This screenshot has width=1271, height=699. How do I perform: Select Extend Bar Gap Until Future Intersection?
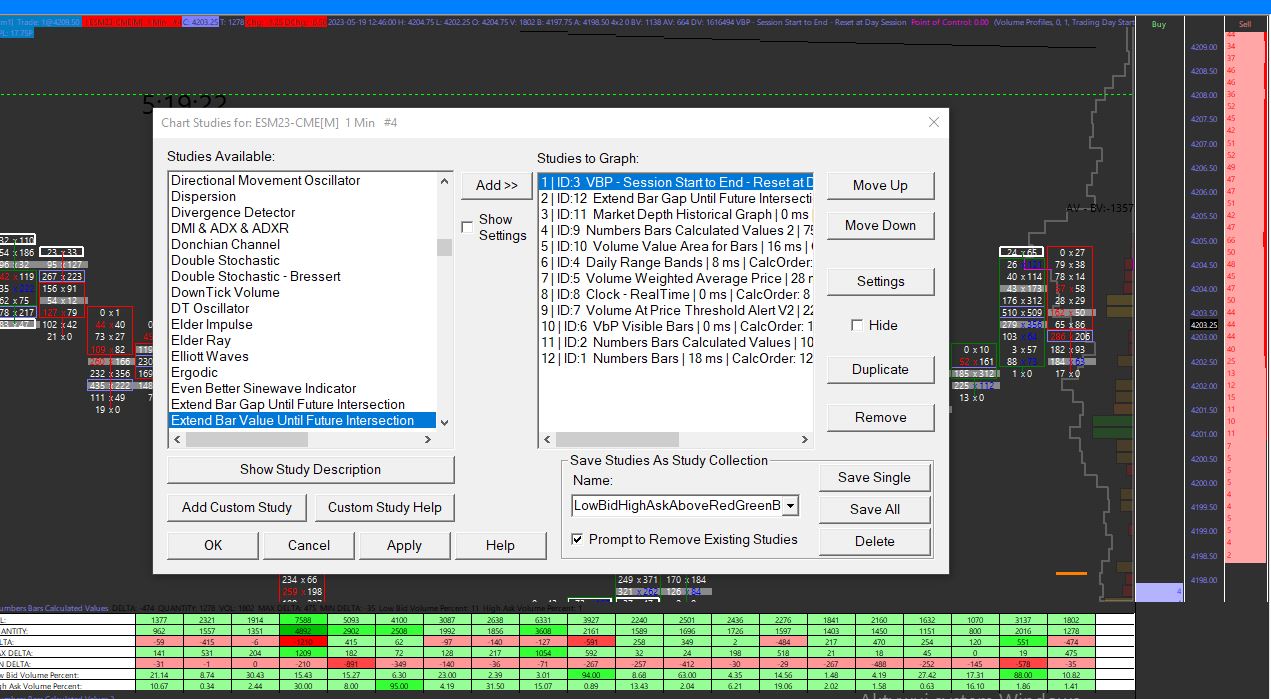pos(303,404)
